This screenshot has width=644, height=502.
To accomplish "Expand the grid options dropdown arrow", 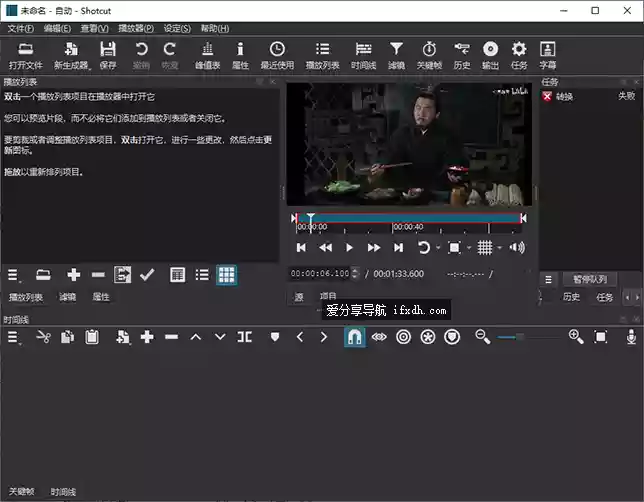I will pos(499,248).
